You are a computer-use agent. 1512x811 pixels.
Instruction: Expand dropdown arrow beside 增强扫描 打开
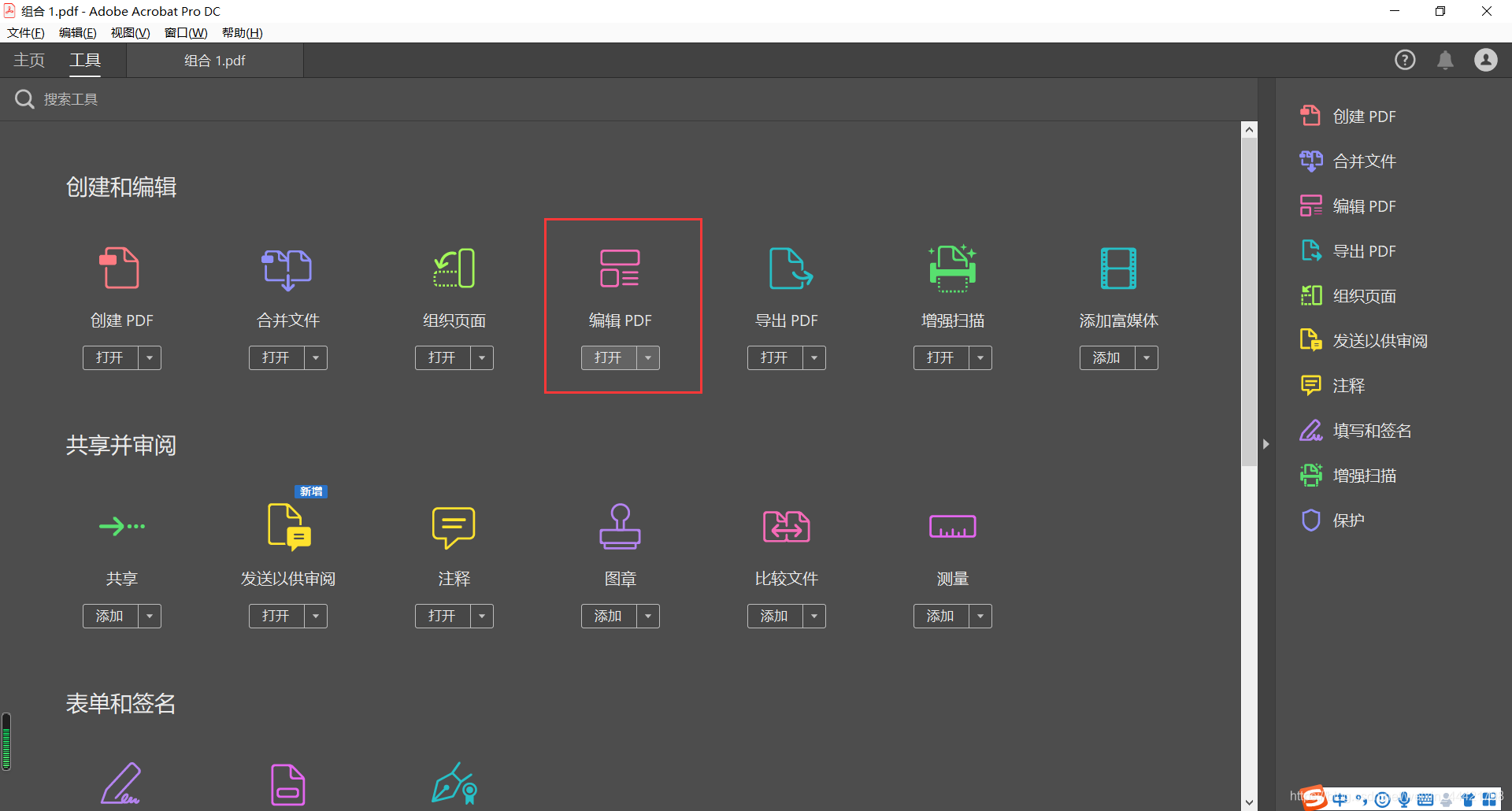[980, 357]
